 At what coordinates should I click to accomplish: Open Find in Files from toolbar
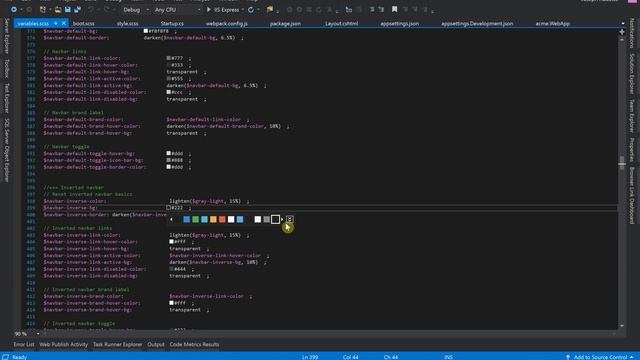[270, 9]
